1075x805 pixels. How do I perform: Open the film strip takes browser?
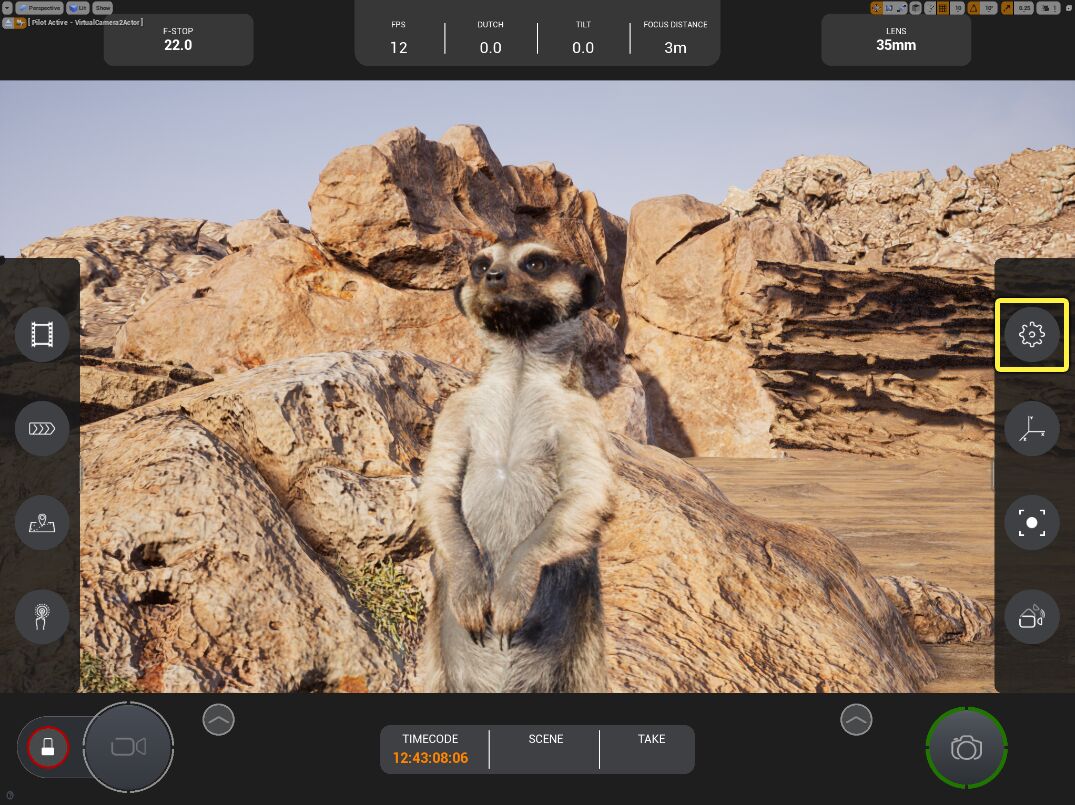[x=42, y=335]
